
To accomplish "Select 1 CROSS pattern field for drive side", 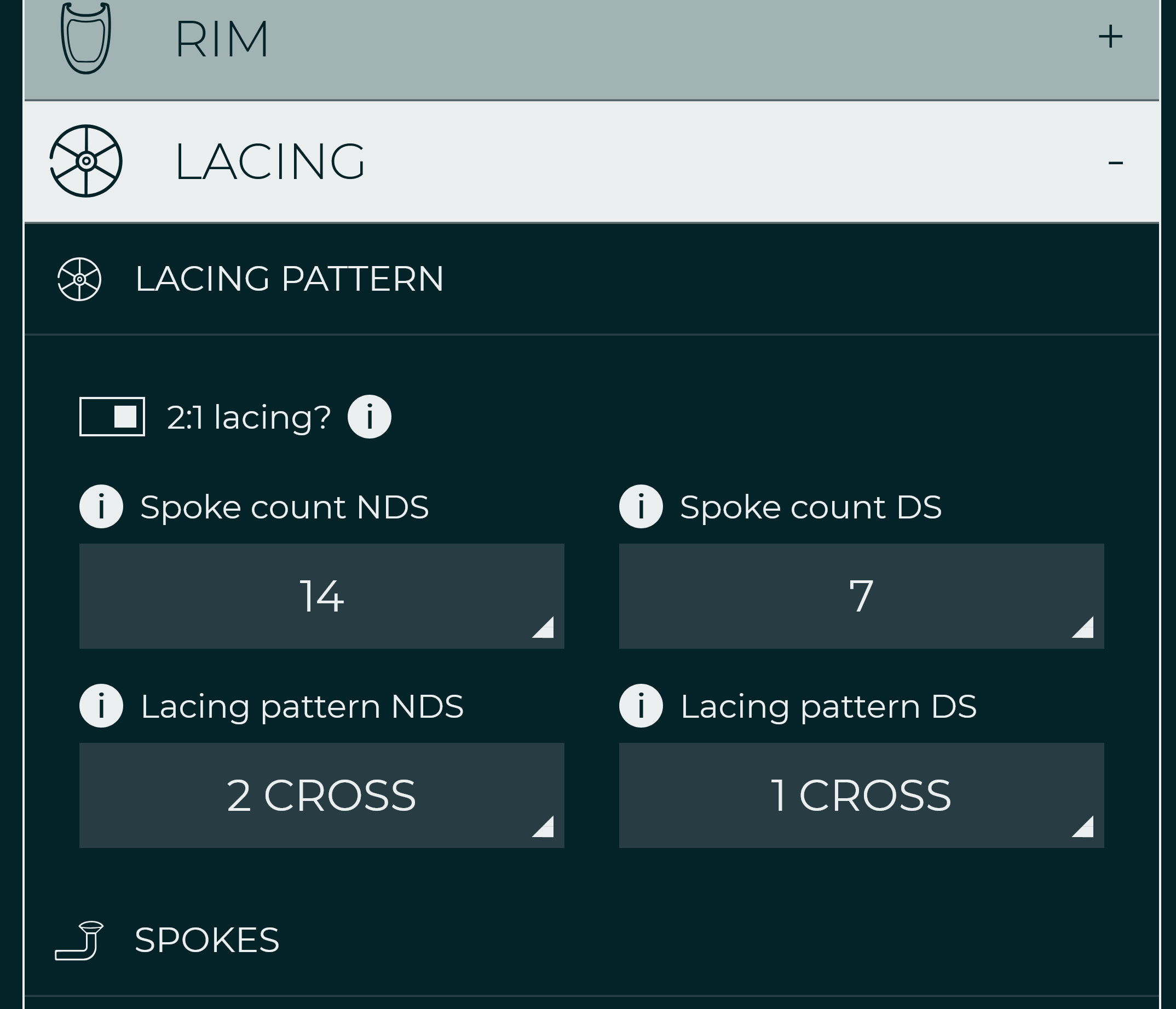I will pos(861,794).
